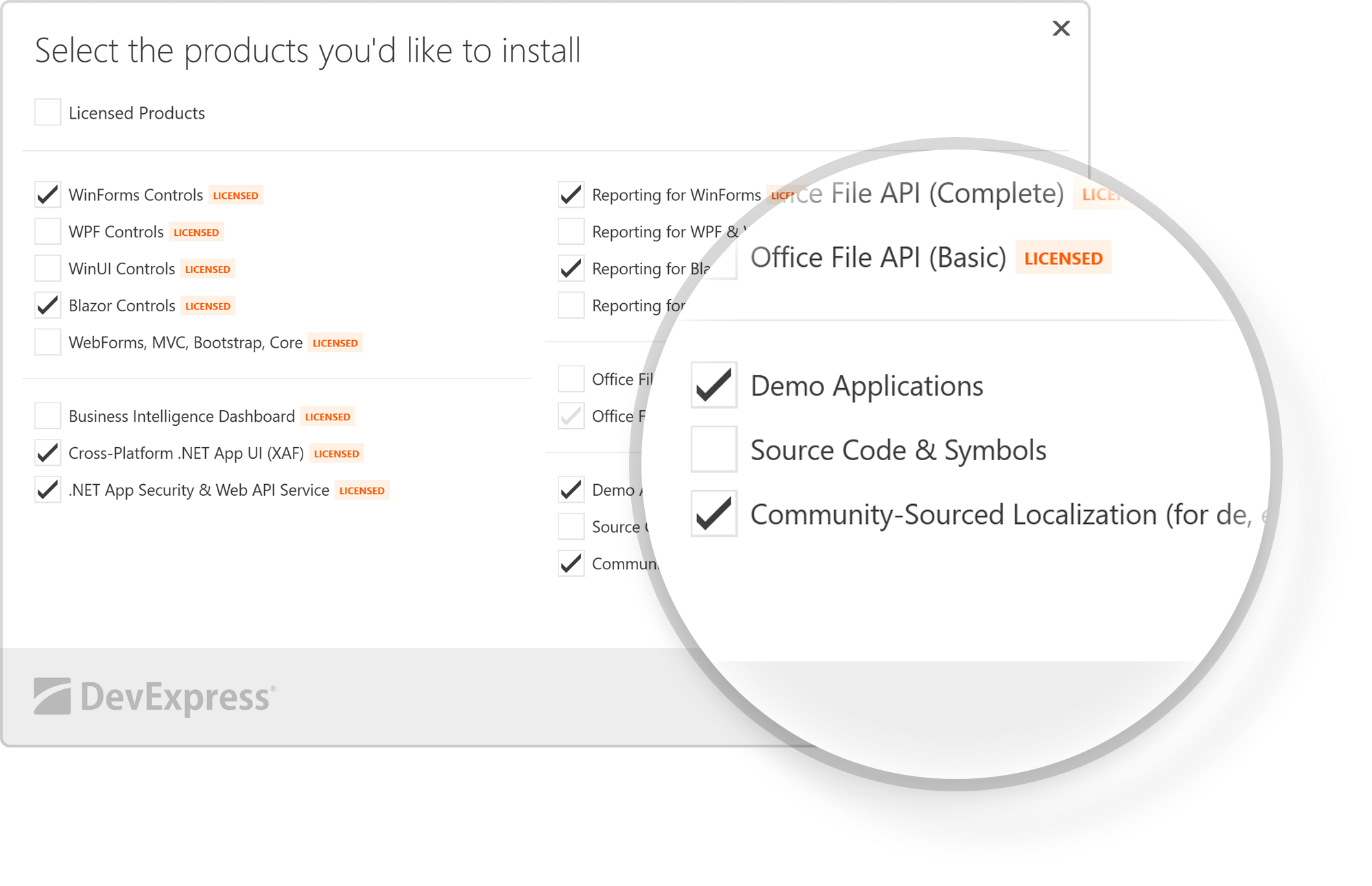Image resolution: width=1372 pixels, height=886 pixels.
Task: Check Office File API (Complete)
Action: click(570, 379)
